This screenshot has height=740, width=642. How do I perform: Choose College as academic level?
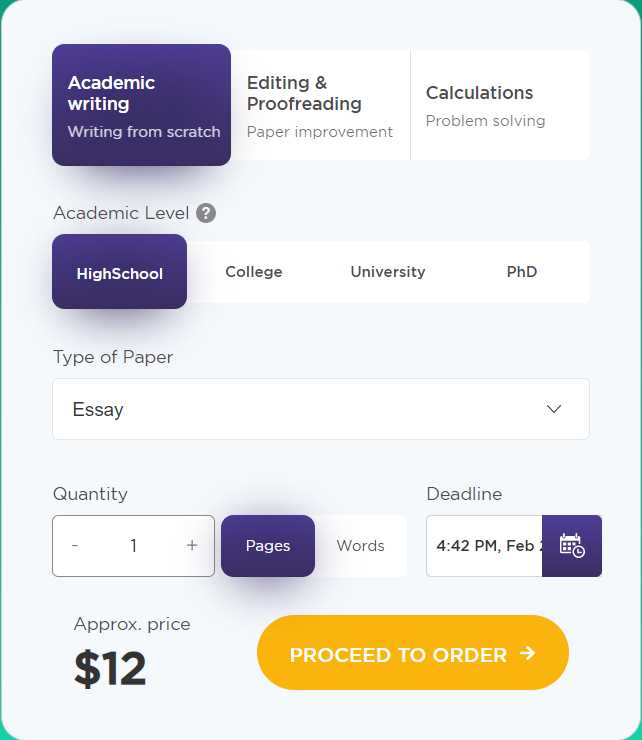coord(253,272)
